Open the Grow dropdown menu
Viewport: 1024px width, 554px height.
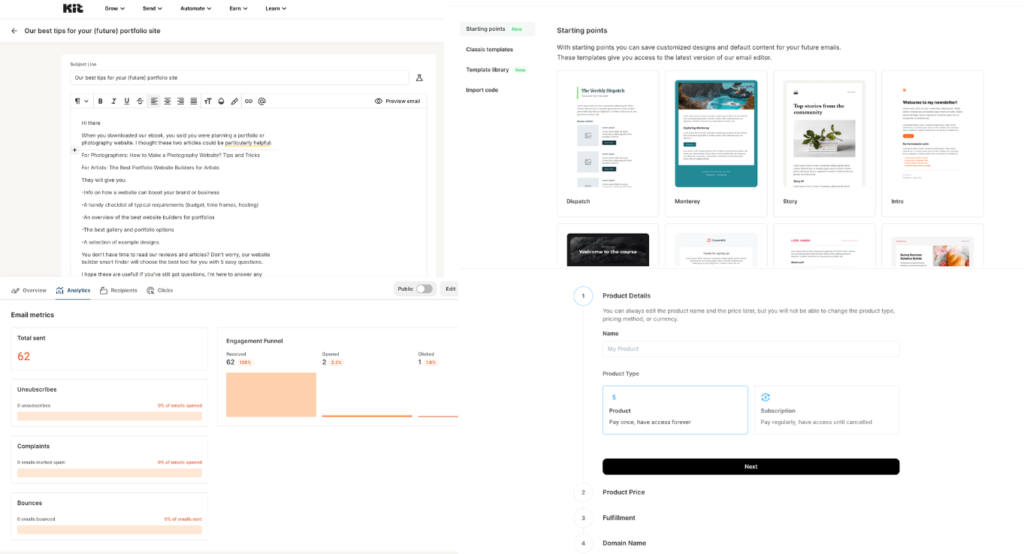[x=114, y=8]
